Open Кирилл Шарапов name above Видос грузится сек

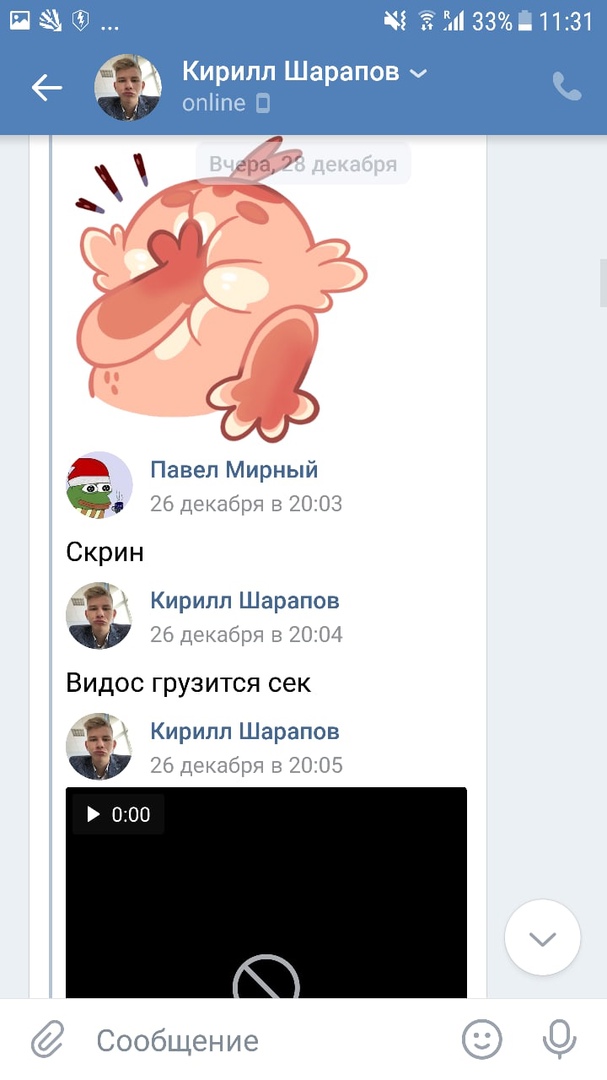click(245, 601)
